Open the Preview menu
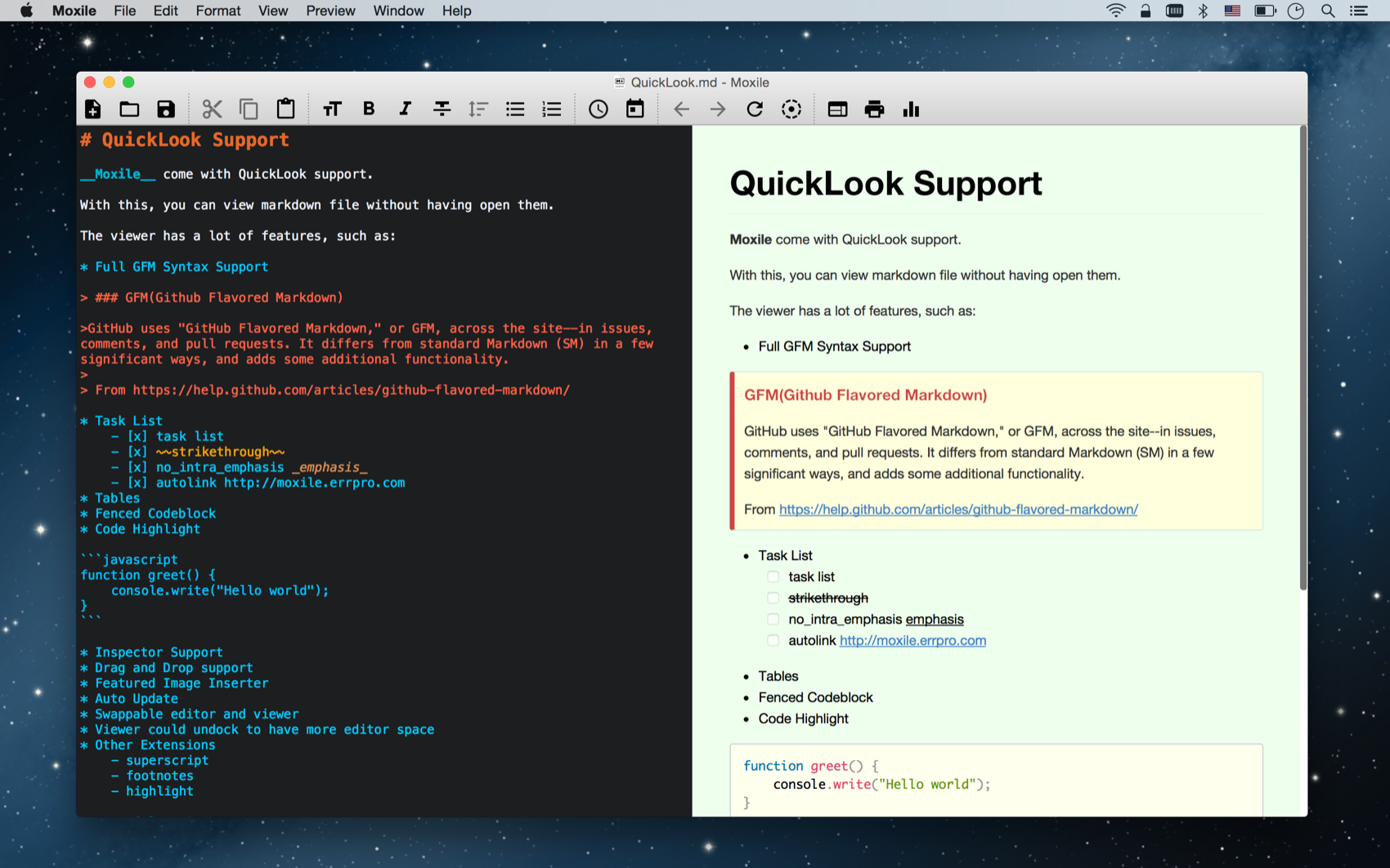Screen dimensions: 1390x868 (330, 11)
